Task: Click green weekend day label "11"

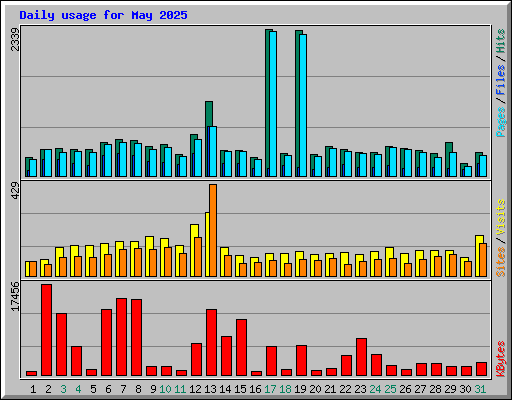Action: (x=180, y=389)
